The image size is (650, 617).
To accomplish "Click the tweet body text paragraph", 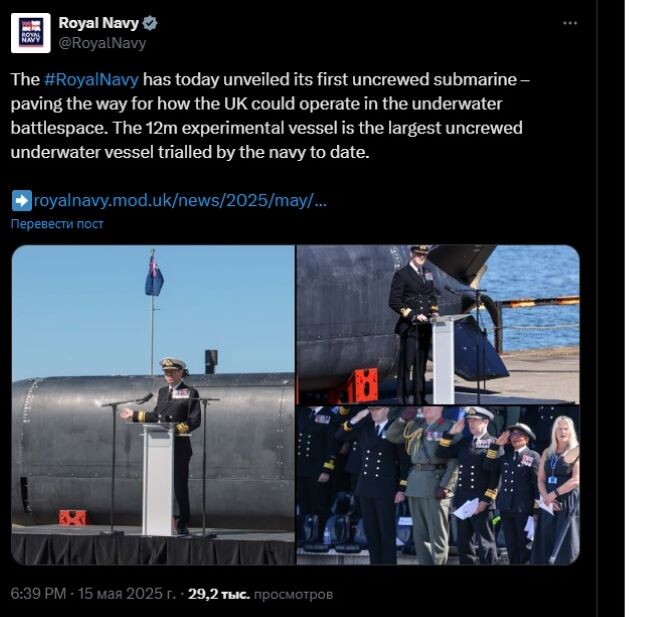I will point(270,116).
